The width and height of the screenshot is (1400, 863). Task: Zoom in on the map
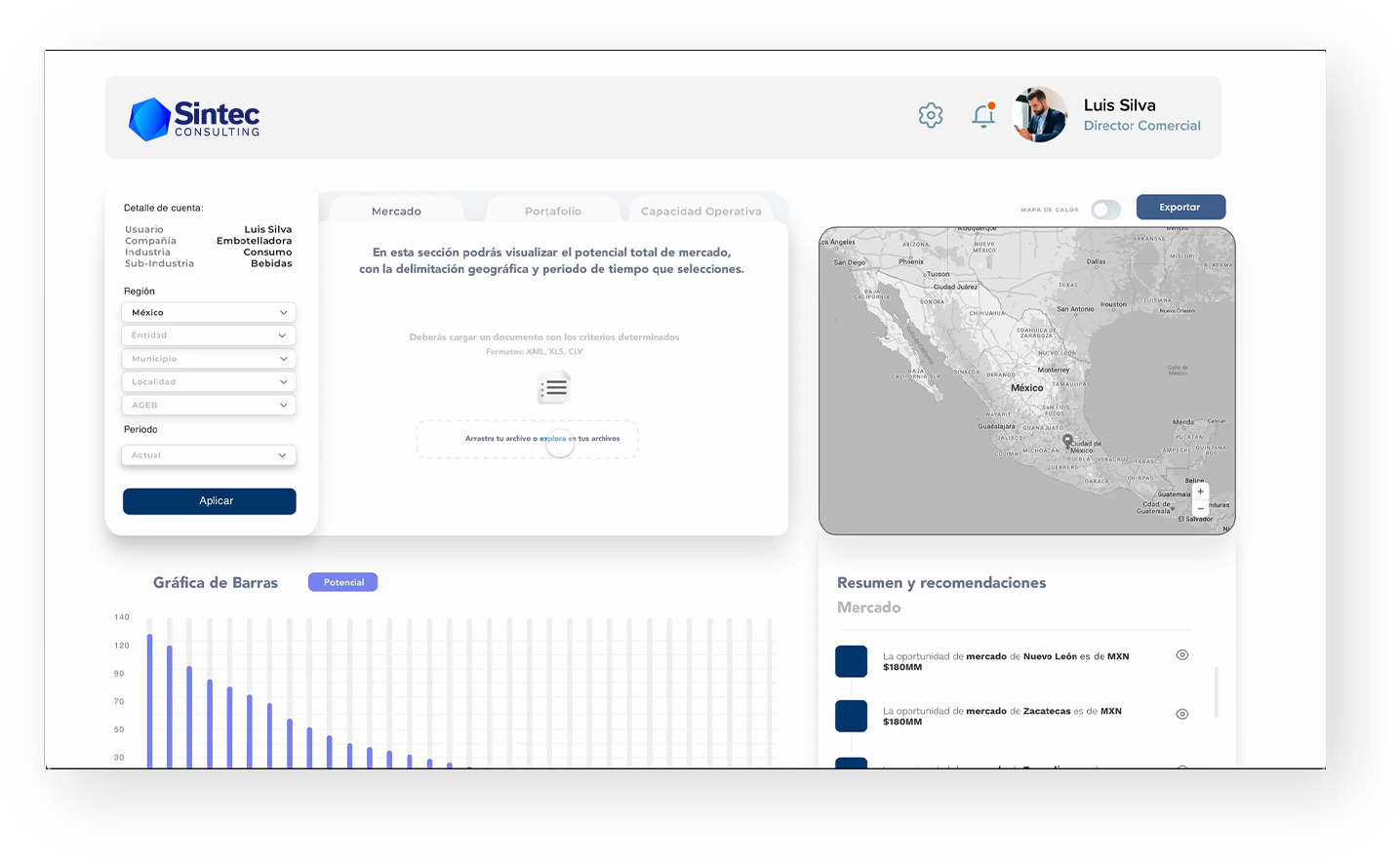tap(1200, 491)
